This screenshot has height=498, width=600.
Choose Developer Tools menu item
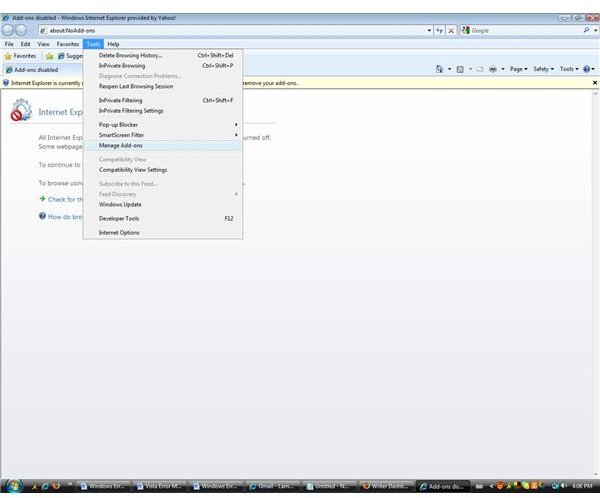[163, 219]
